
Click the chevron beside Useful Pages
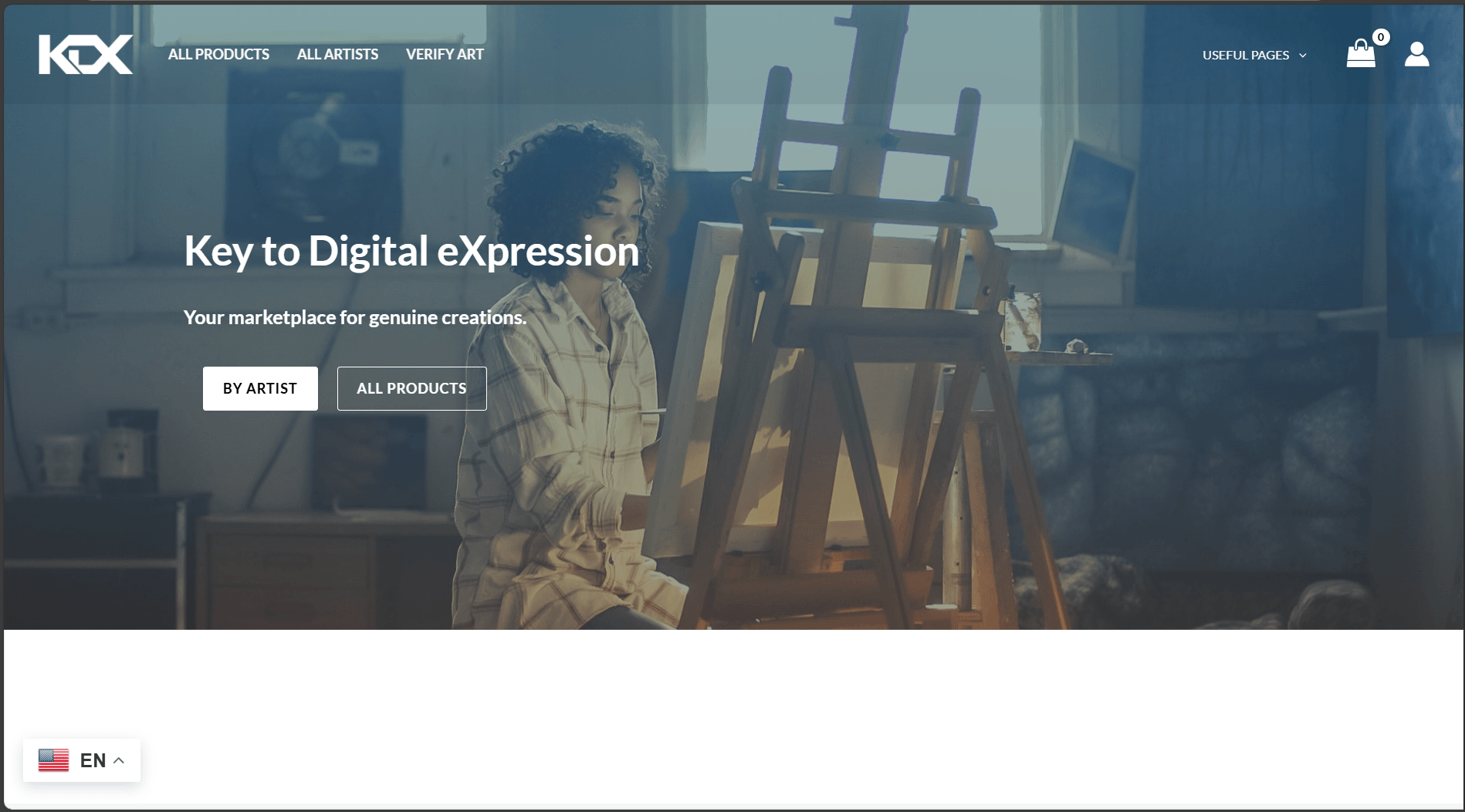pos(1303,56)
